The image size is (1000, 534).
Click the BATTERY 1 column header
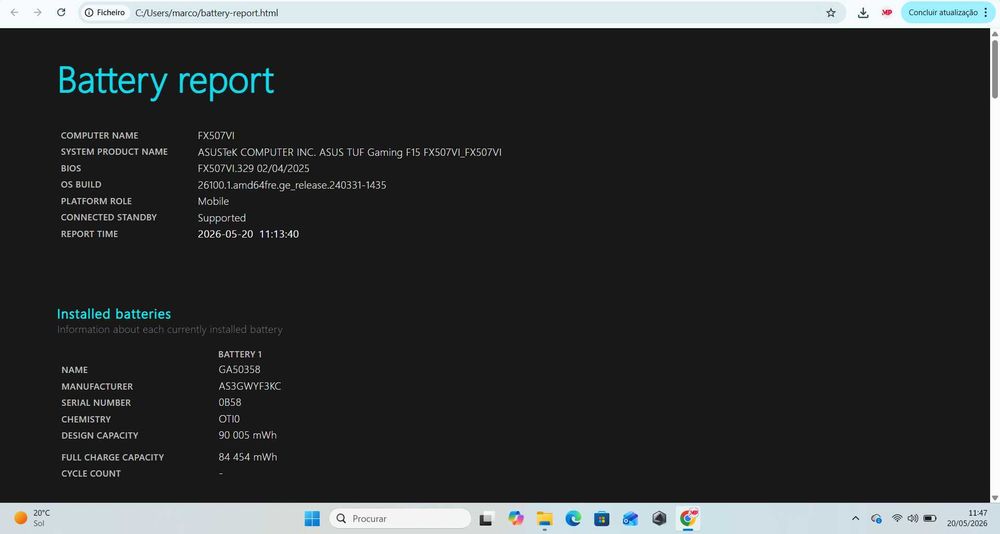(240, 354)
